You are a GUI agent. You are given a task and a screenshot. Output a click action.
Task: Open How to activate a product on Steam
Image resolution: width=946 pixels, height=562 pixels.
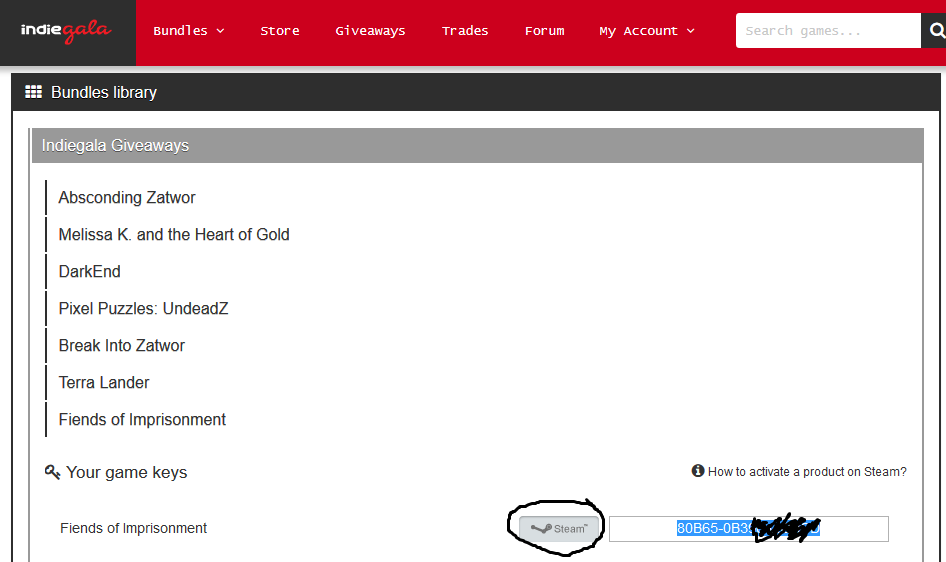(807, 472)
